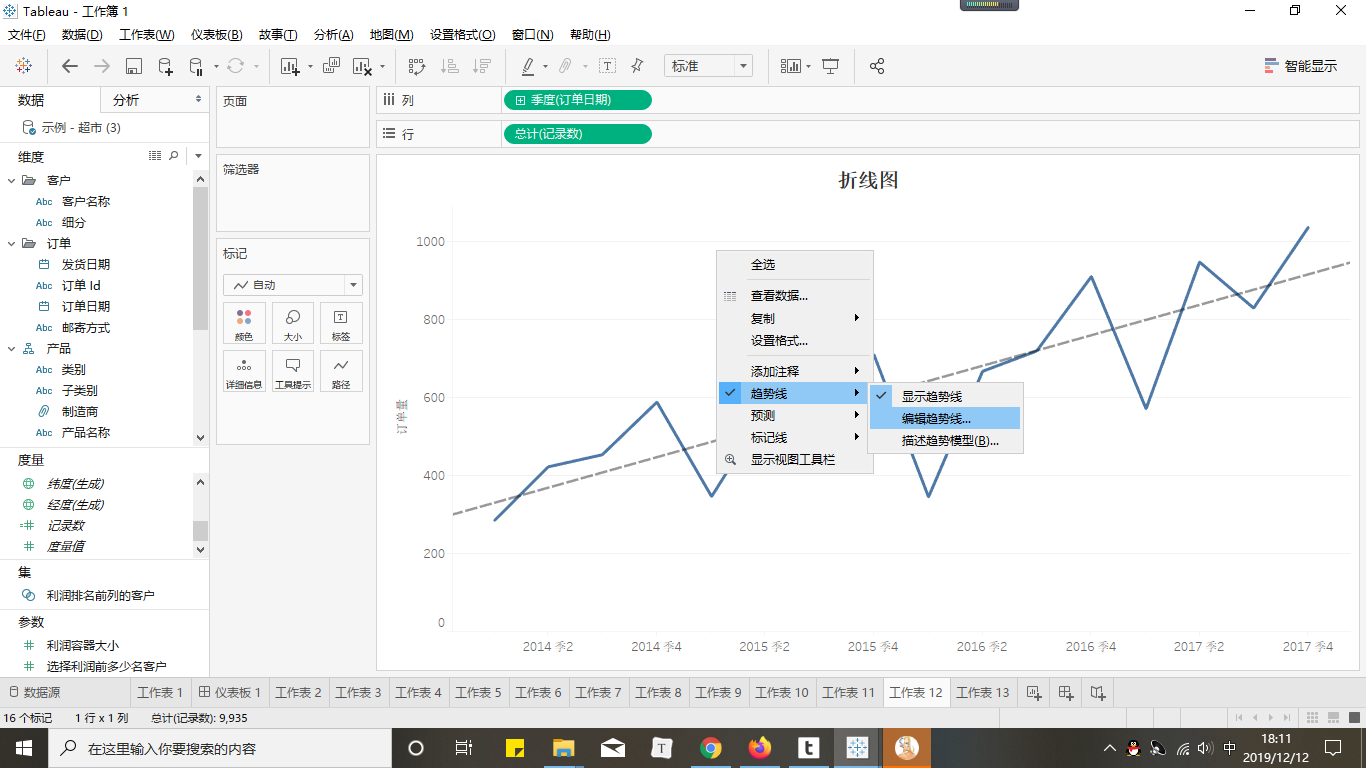Open Firefox from the Windows taskbar

760,748
